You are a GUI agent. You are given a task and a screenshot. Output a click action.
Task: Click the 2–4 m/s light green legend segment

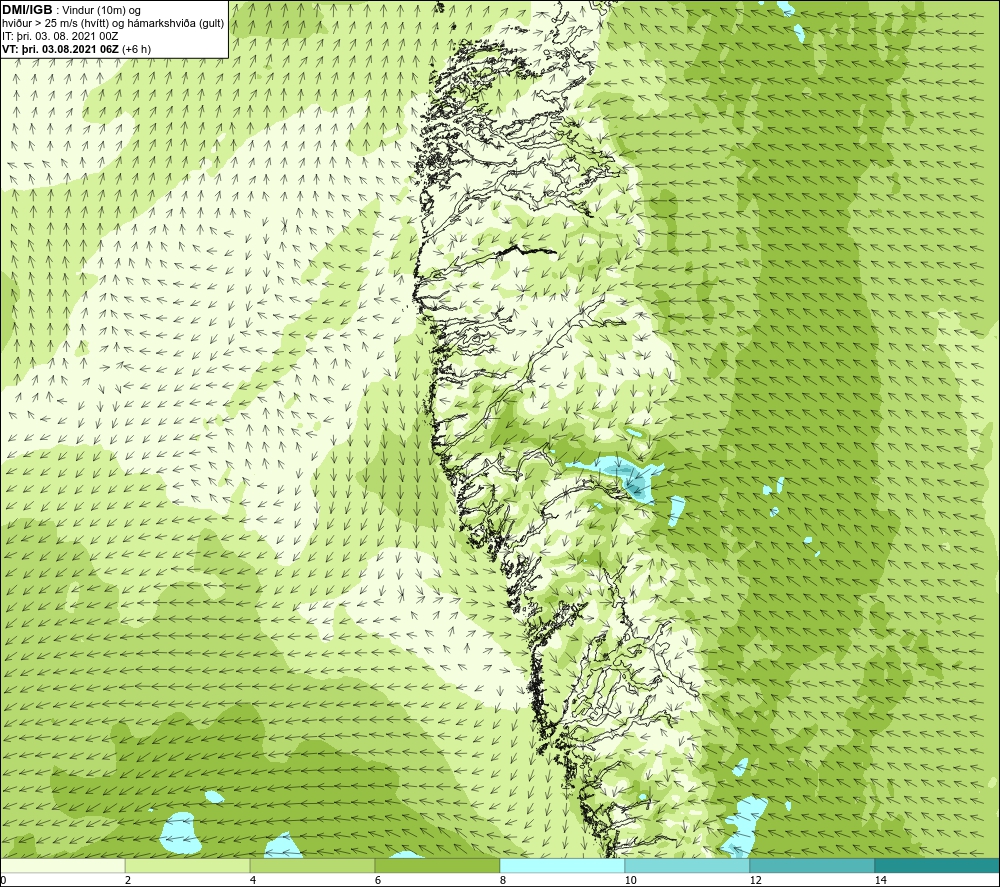(x=188, y=866)
